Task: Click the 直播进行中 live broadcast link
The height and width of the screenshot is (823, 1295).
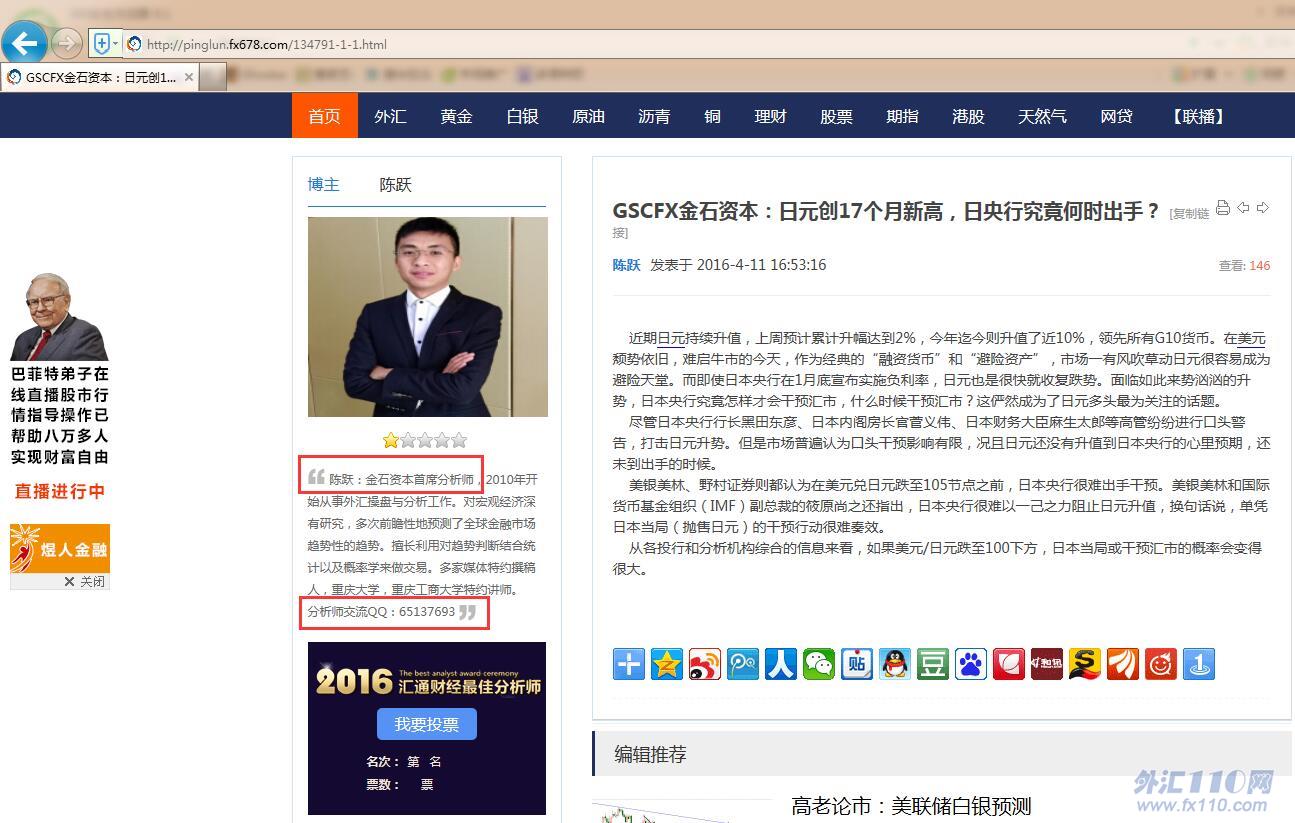Action: [x=60, y=491]
